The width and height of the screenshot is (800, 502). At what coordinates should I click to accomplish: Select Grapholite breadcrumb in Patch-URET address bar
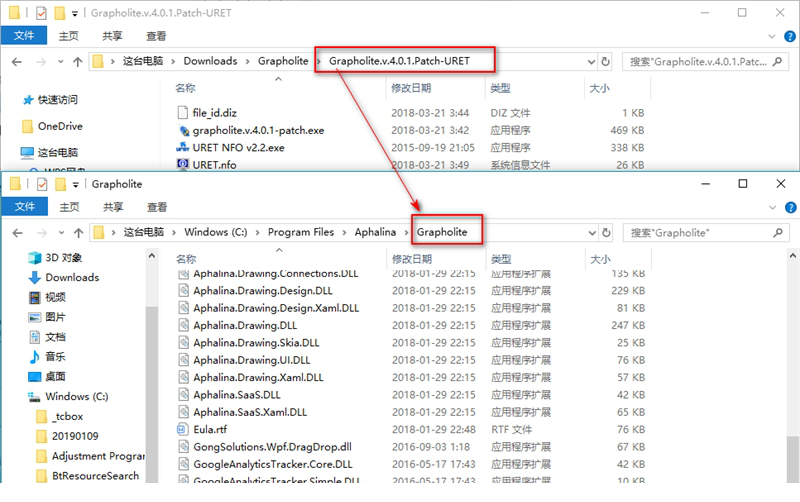tap(283, 61)
